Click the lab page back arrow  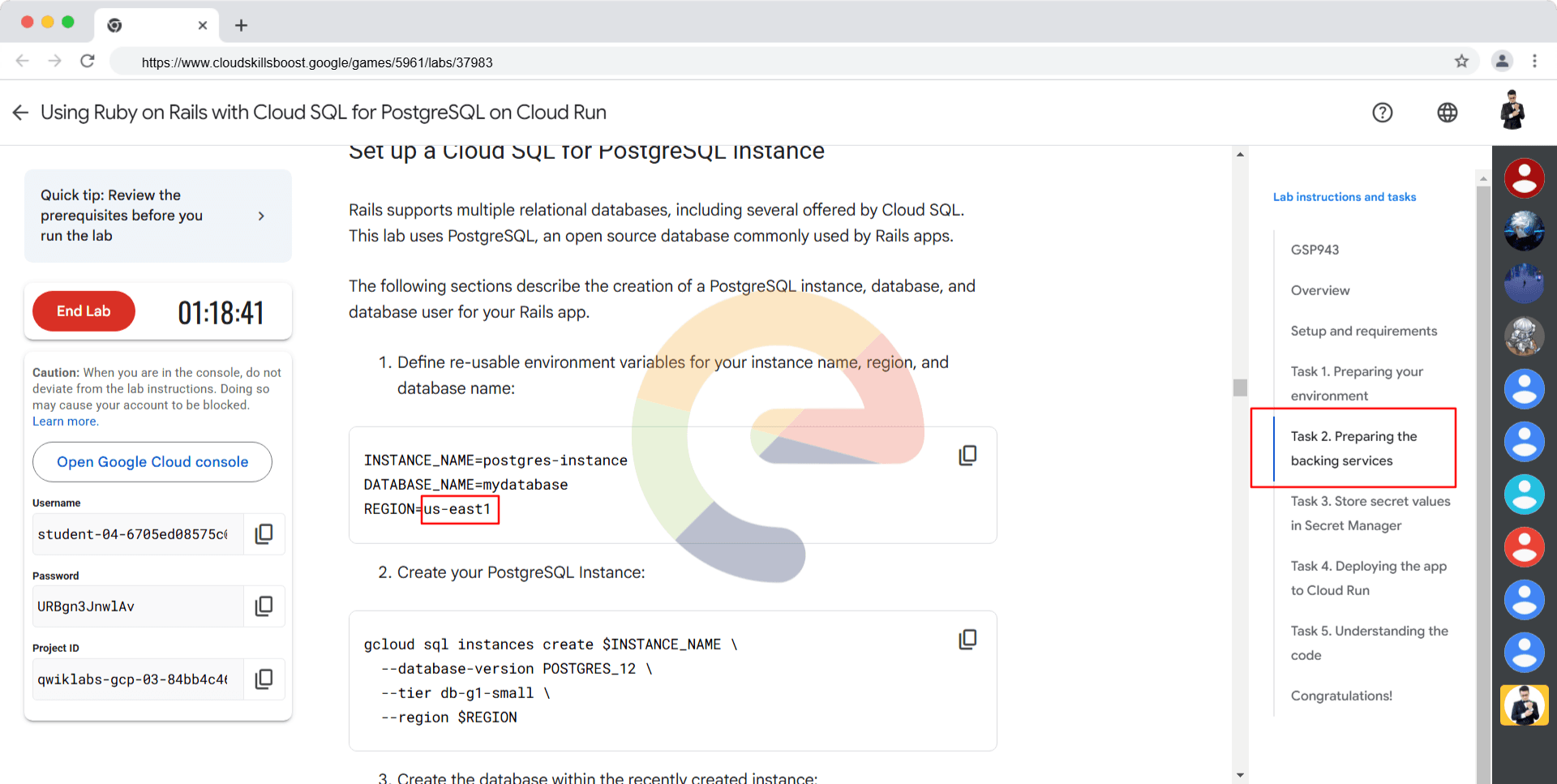coord(20,113)
